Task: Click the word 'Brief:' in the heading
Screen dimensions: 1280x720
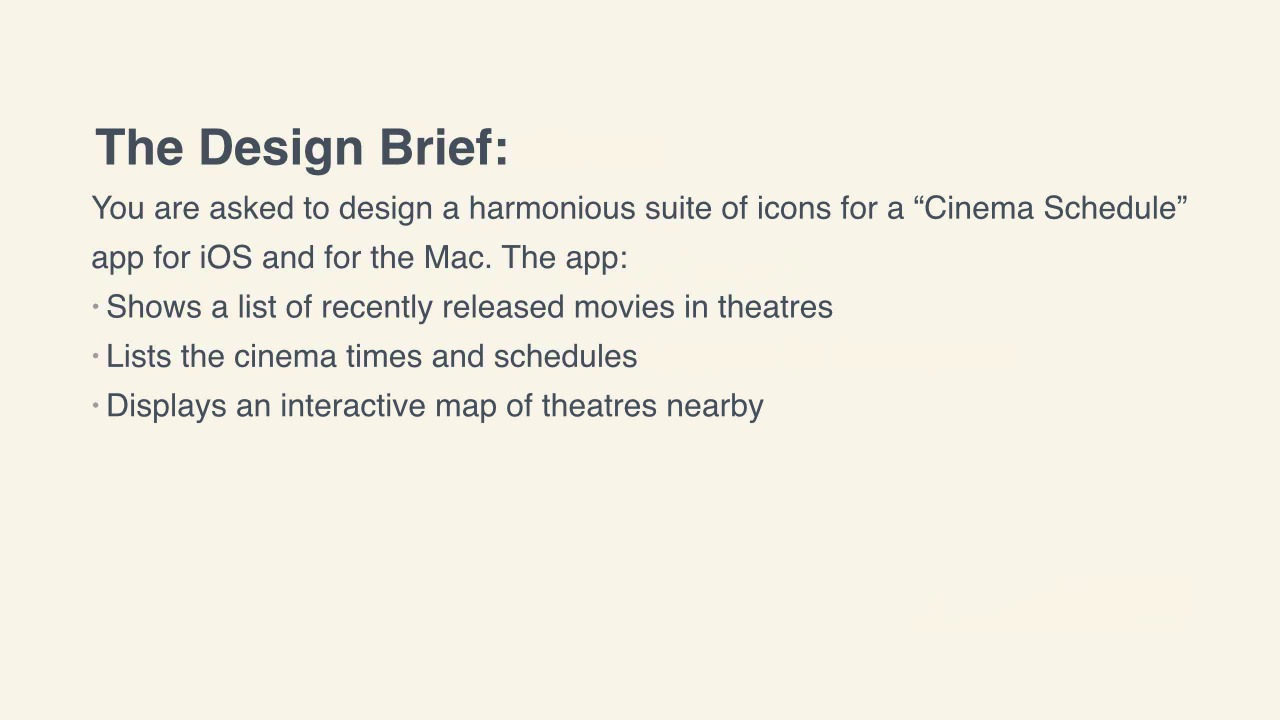Action: click(444, 147)
